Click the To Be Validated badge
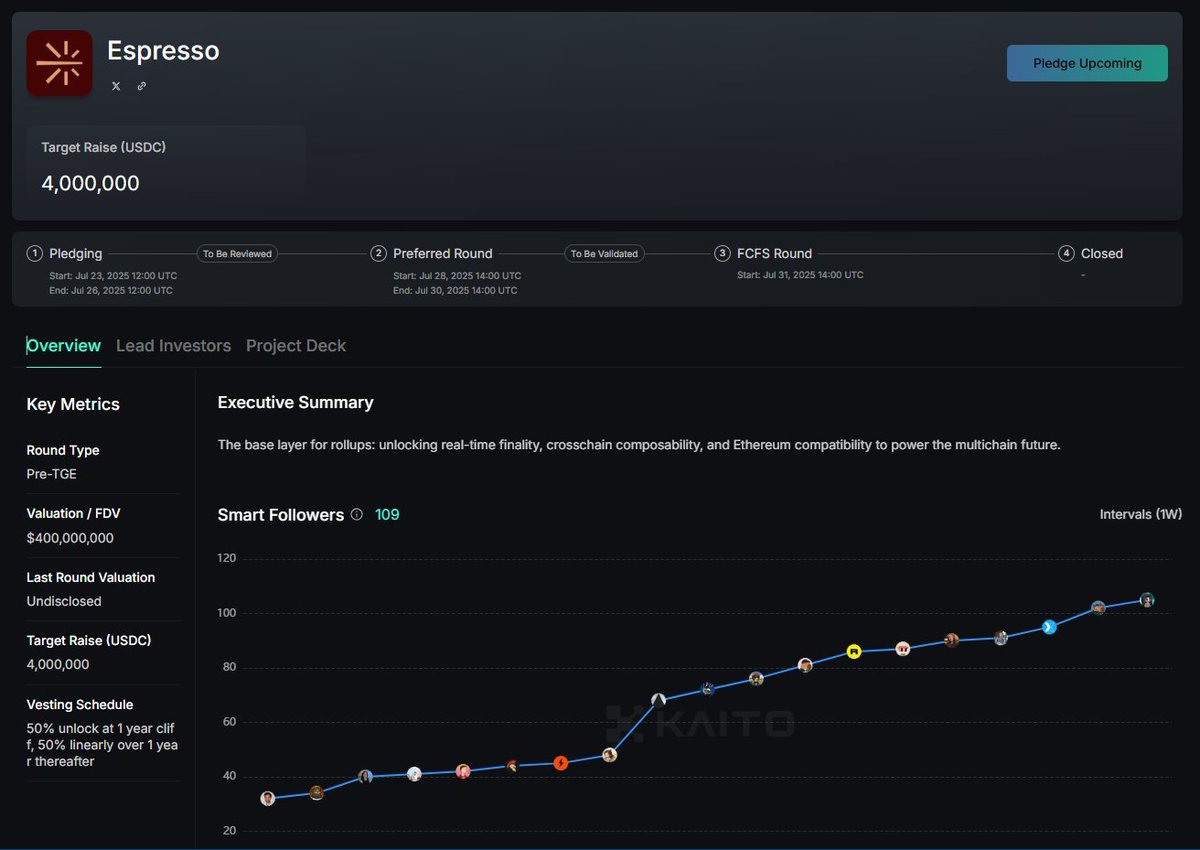This screenshot has width=1200, height=850. click(604, 254)
